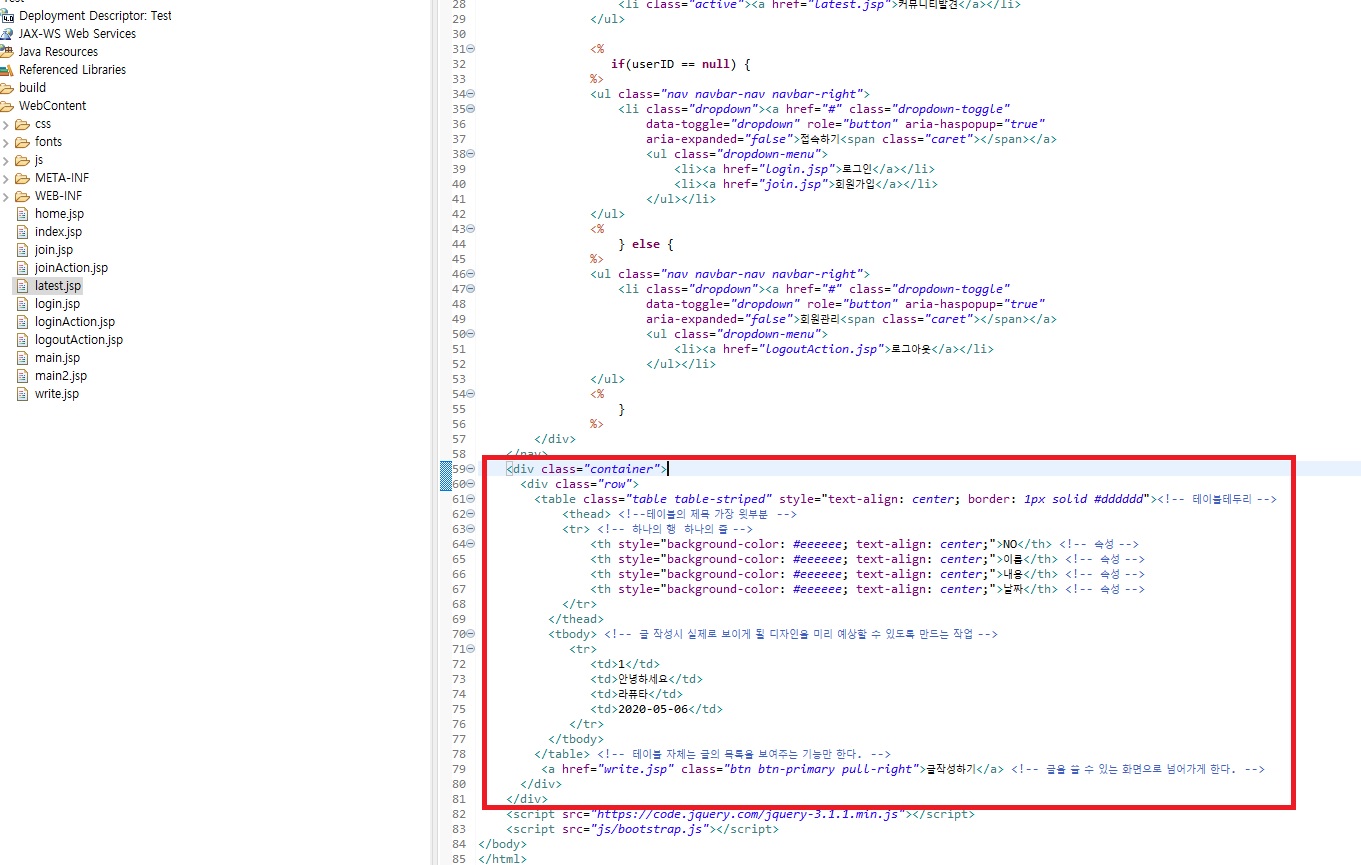Fold the table element at line 61
This screenshot has width=1361, height=865.
(471, 499)
